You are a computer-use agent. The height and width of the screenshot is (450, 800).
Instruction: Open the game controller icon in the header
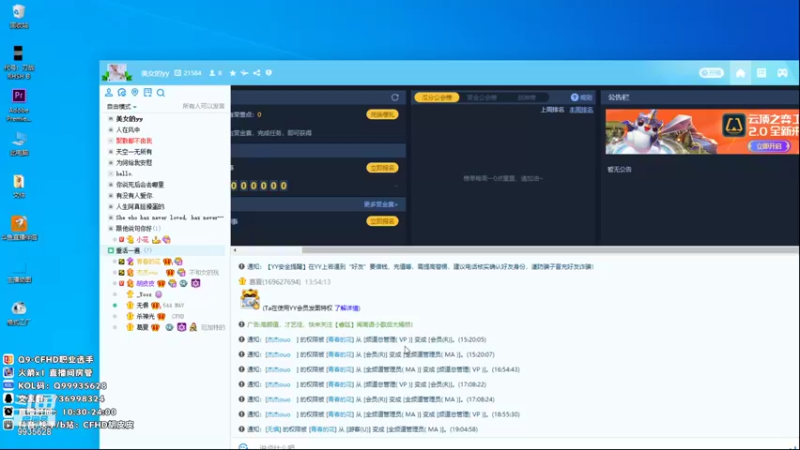click(782, 73)
